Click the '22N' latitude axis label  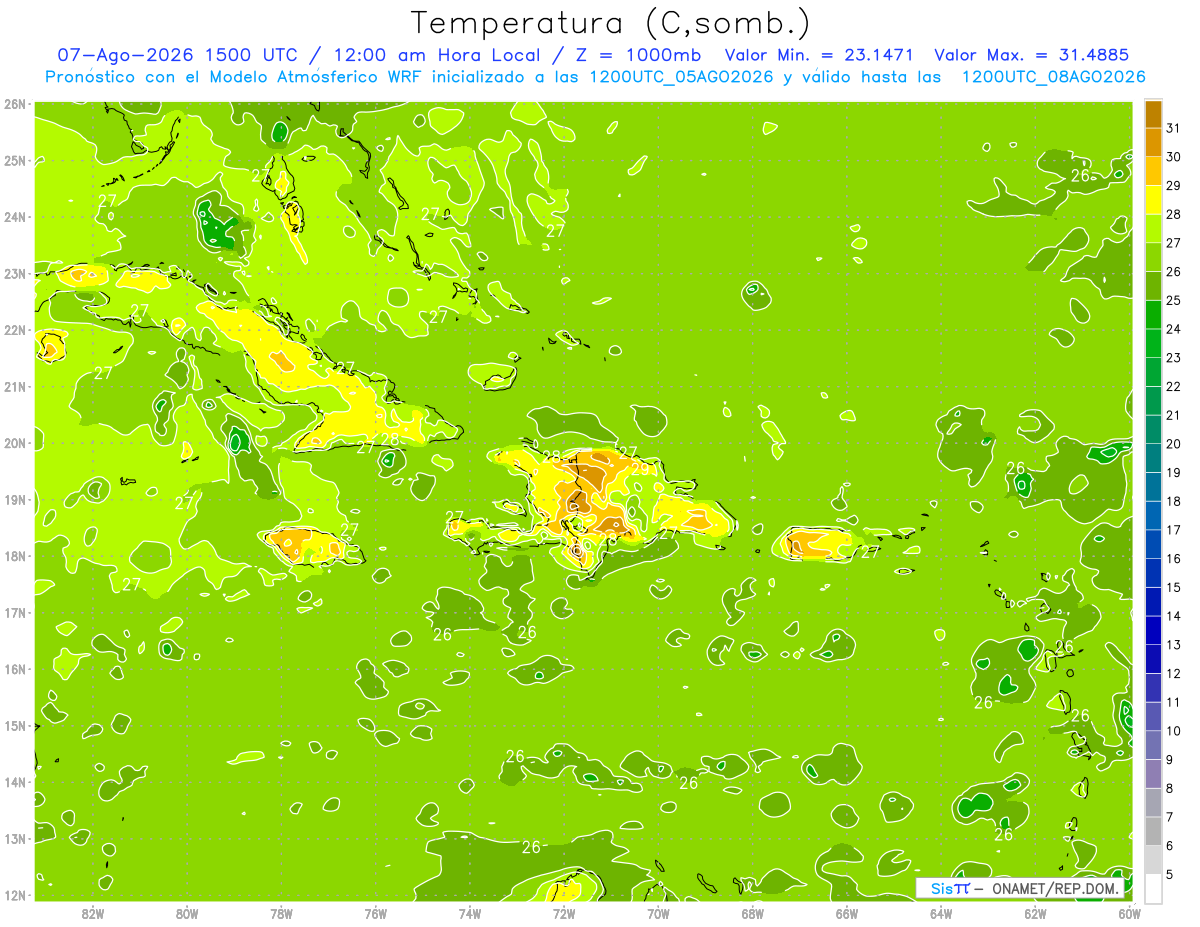click(x=15, y=330)
